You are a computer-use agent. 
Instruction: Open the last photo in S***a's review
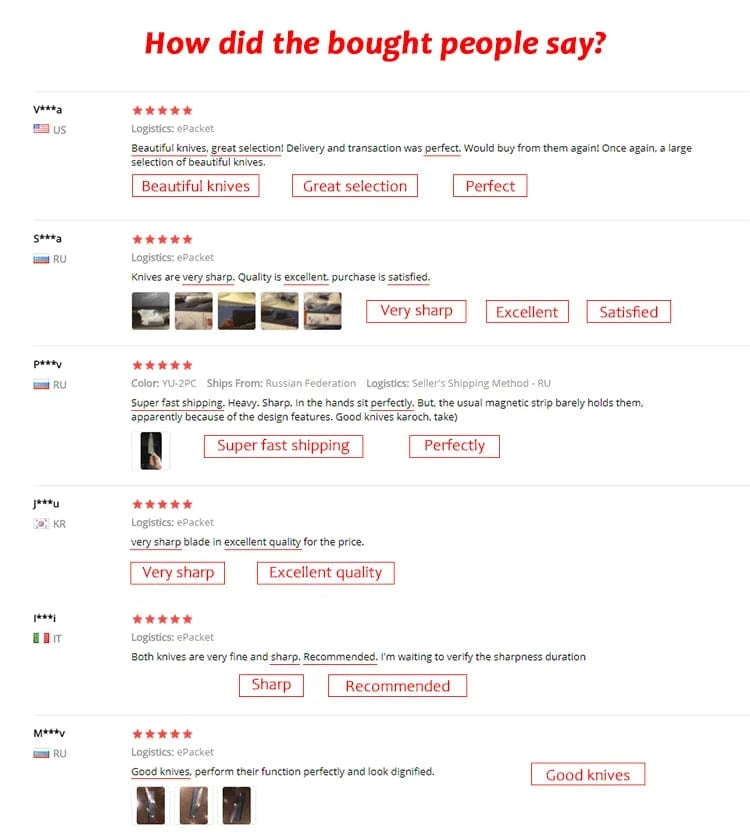click(x=322, y=311)
